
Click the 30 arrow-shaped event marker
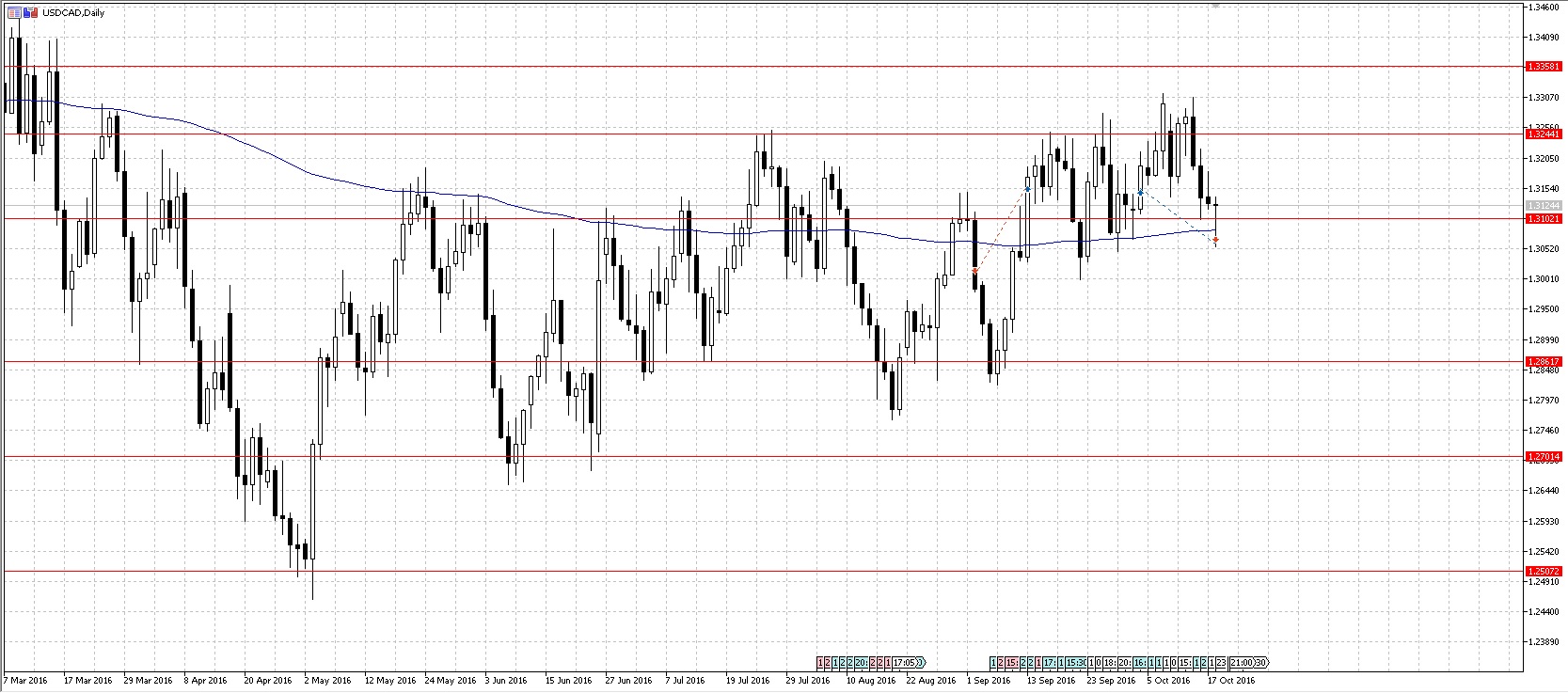pyautogui.click(x=1260, y=662)
